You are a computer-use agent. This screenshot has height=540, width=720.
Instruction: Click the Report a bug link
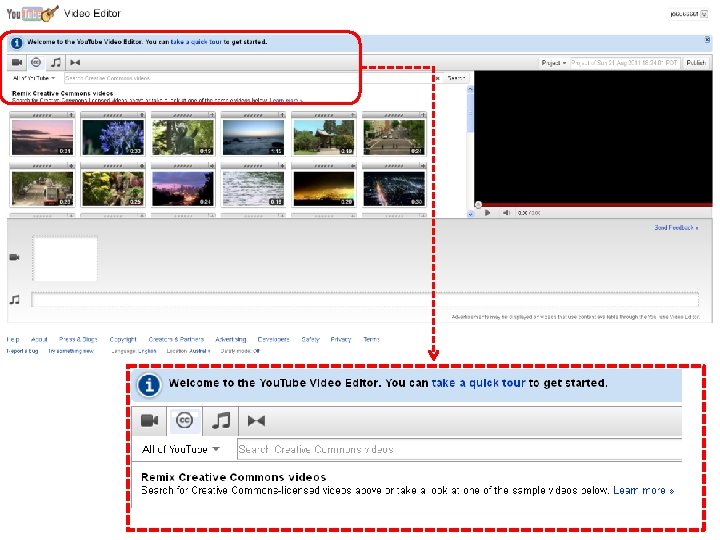(x=22, y=351)
